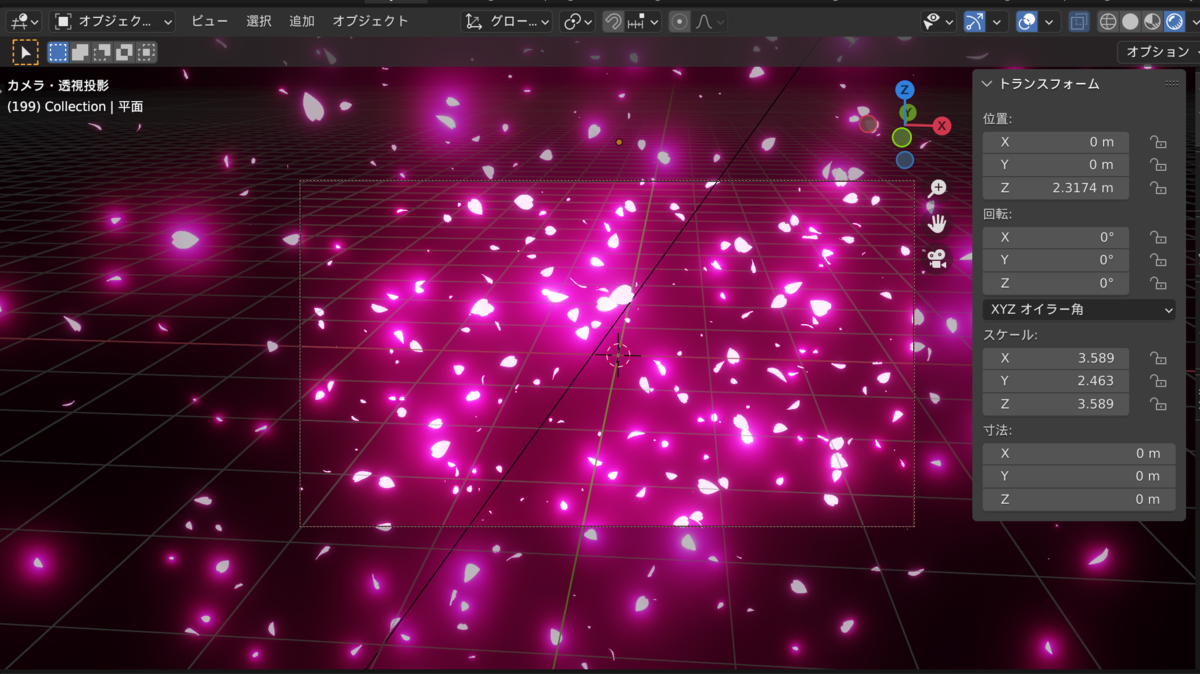Lock the スケール Y value
Viewport: 1200px width, 674px height.
pos(1158,381)
